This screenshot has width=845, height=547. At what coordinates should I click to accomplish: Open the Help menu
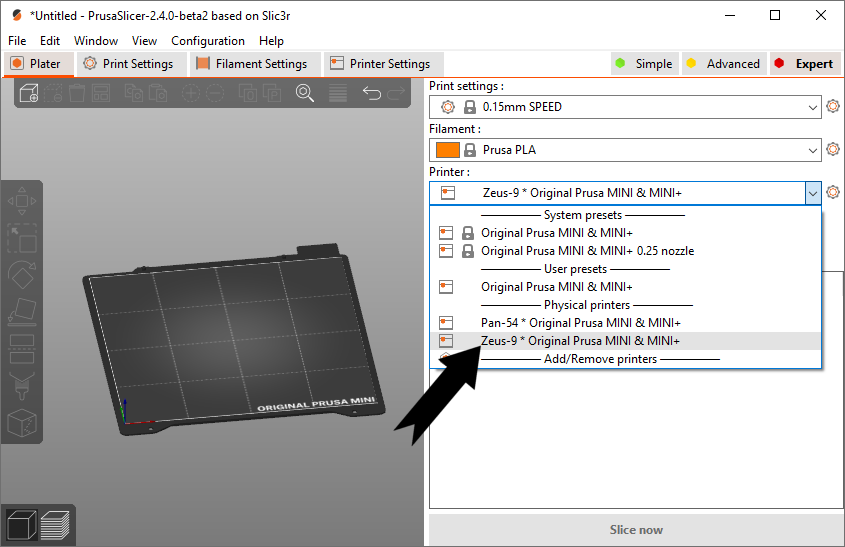pos(271,41)
